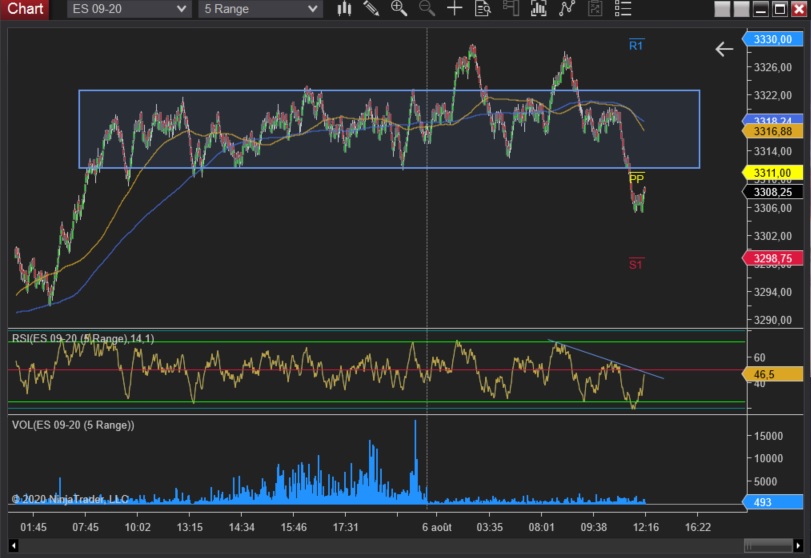Expand the 5 Range interval dropdown
The height and width of the screenshot is (558, 811).
(260, 9)
